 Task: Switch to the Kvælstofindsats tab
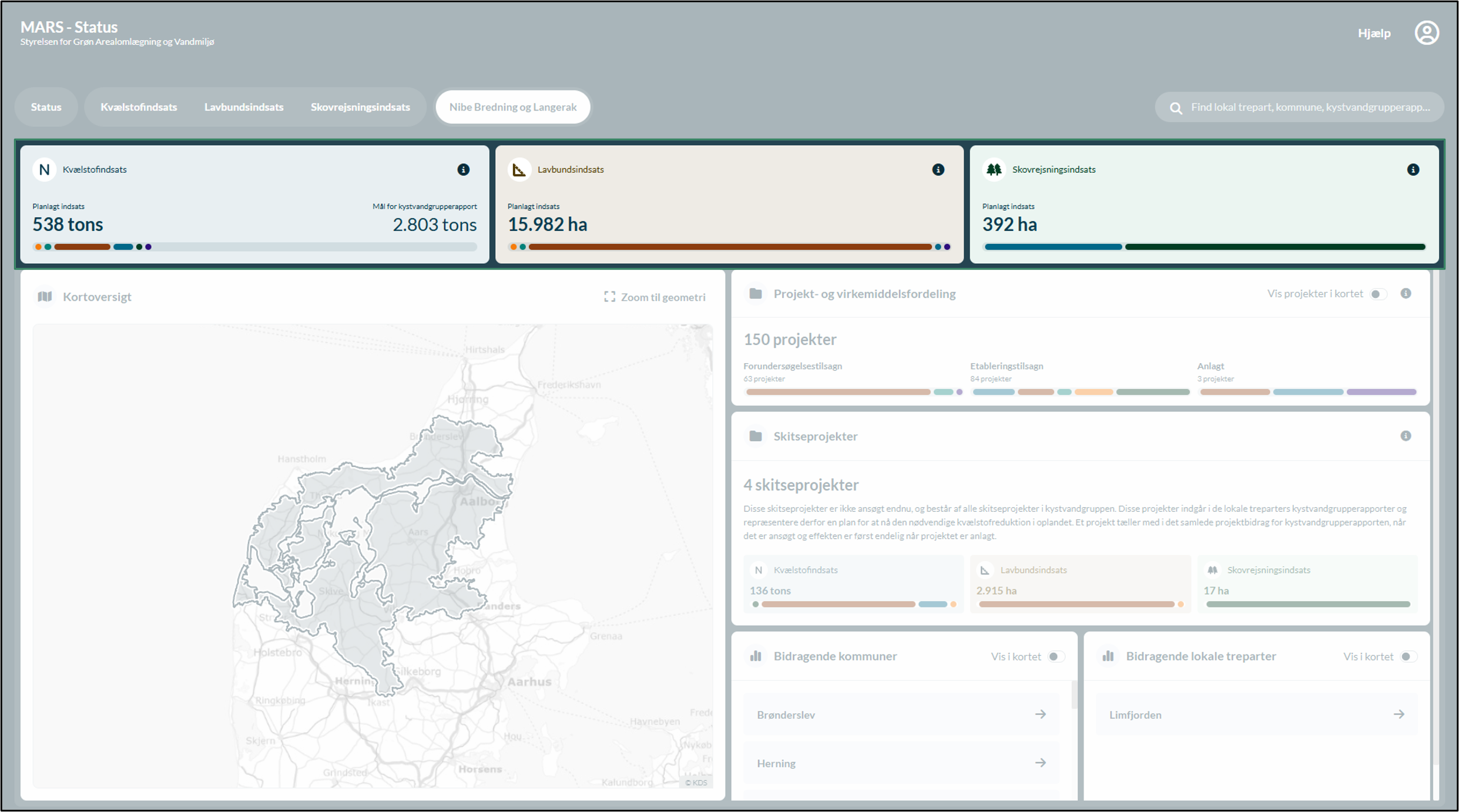pos(139,107)
